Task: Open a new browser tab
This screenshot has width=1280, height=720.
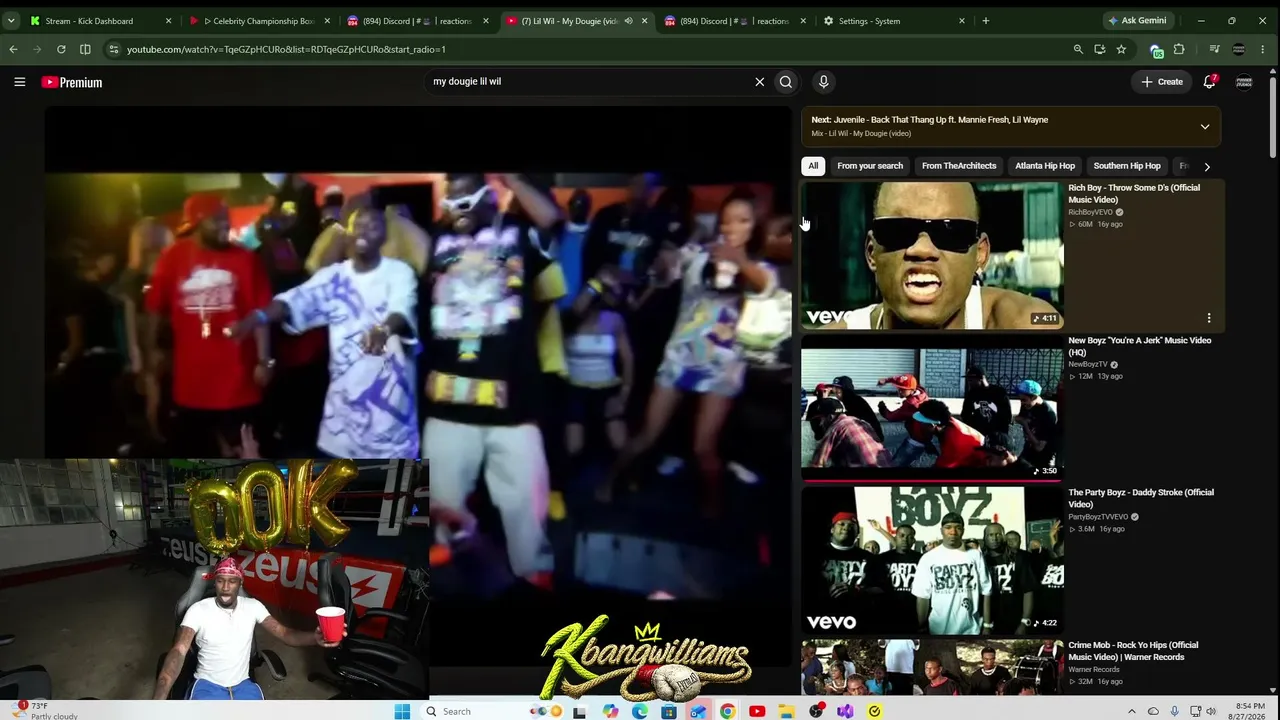Action: pyautogui.click(x=986, y=21)
